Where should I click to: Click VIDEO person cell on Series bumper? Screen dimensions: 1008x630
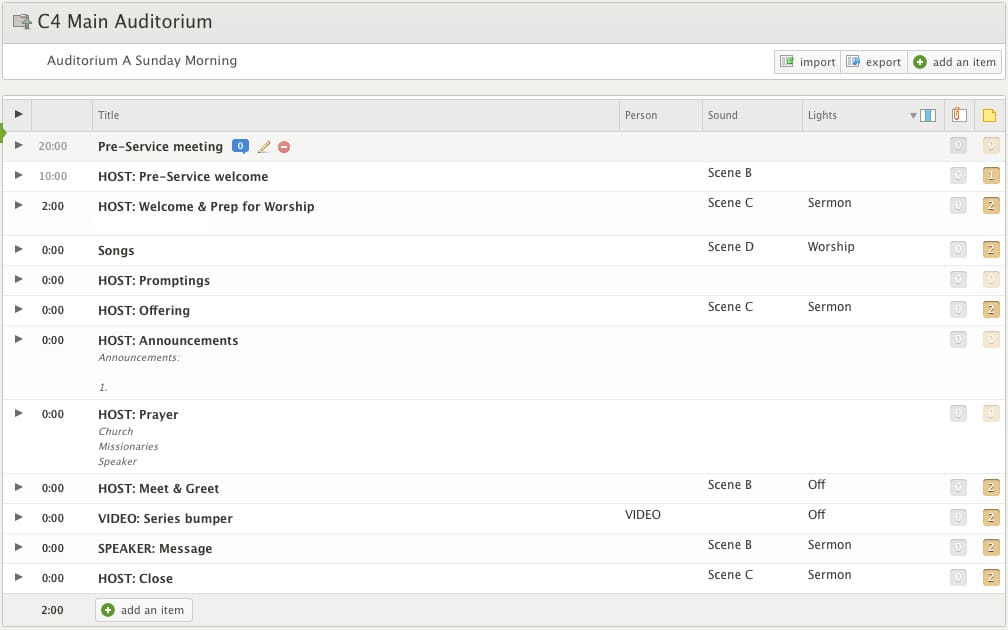643,514
